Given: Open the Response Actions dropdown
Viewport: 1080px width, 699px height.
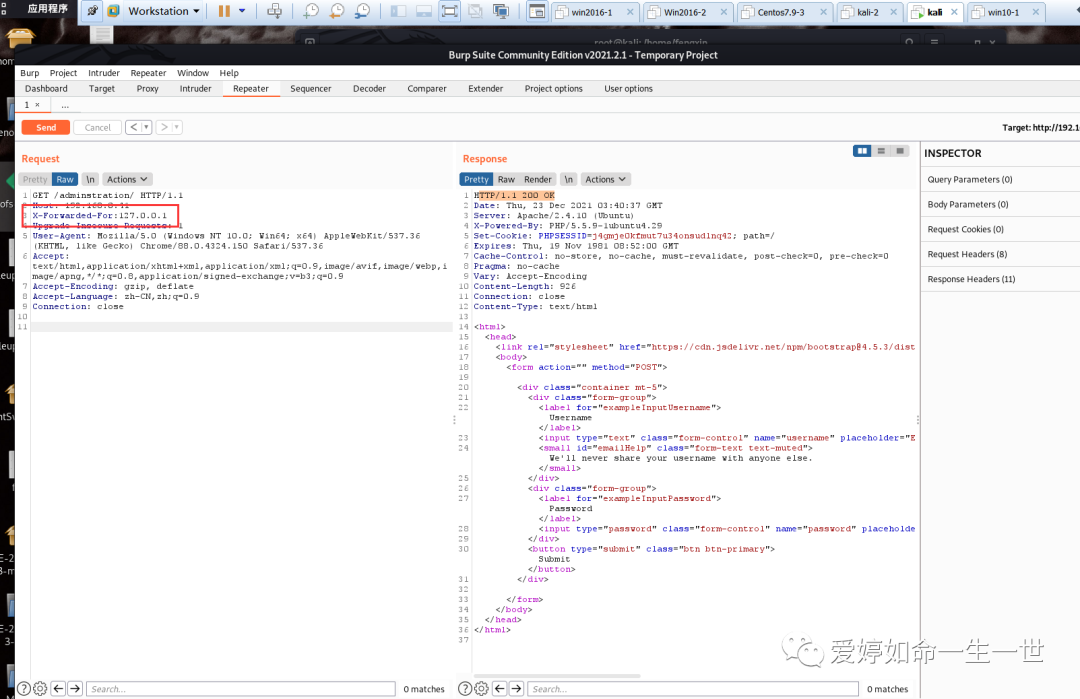Looking at the screenshot, I should click(605, 179).
